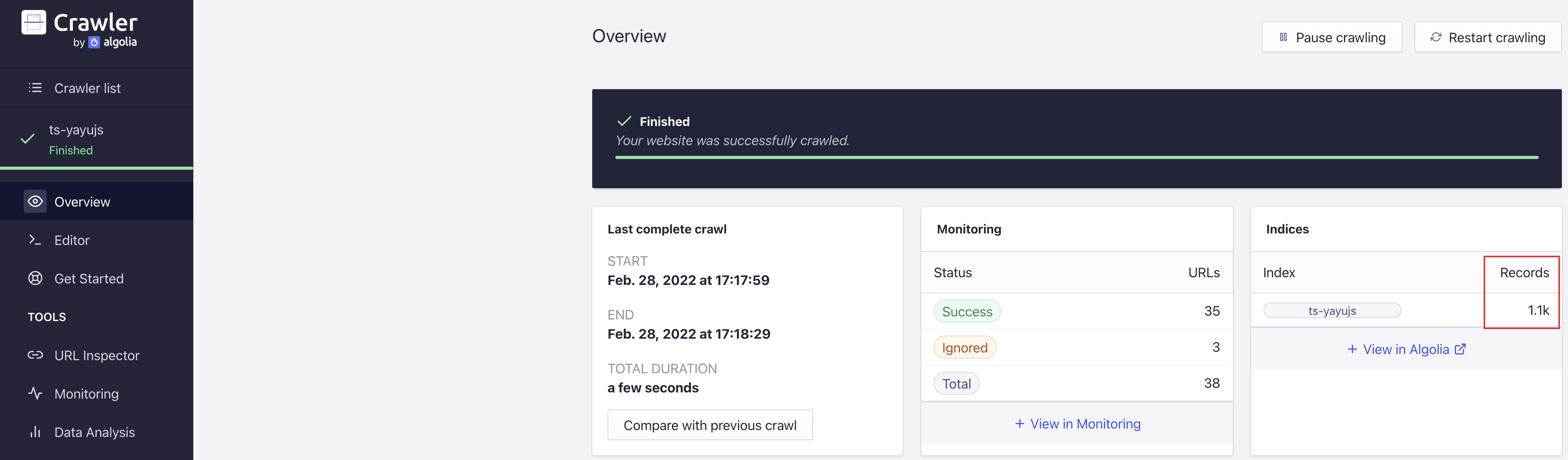The height and width of the screenshot is (460, 1568).
Task: Click the Ignored status badge
Action: click(964, 347)
